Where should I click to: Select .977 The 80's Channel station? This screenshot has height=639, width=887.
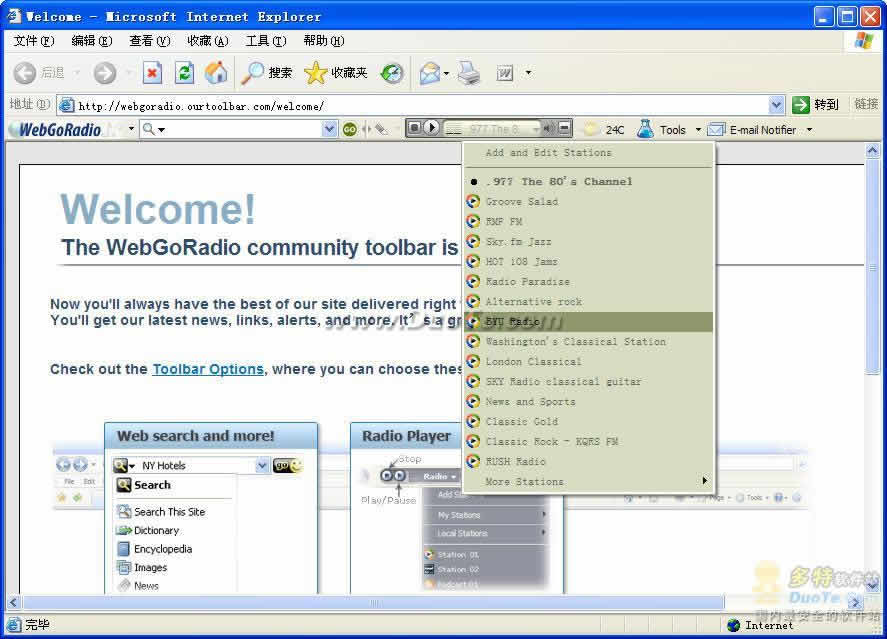point(588,182)
